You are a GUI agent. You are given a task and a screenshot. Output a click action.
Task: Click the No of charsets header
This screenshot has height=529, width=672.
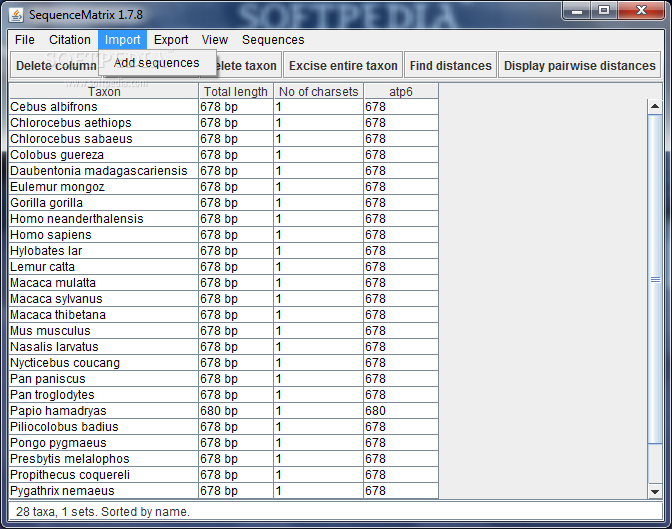(318, 91)
